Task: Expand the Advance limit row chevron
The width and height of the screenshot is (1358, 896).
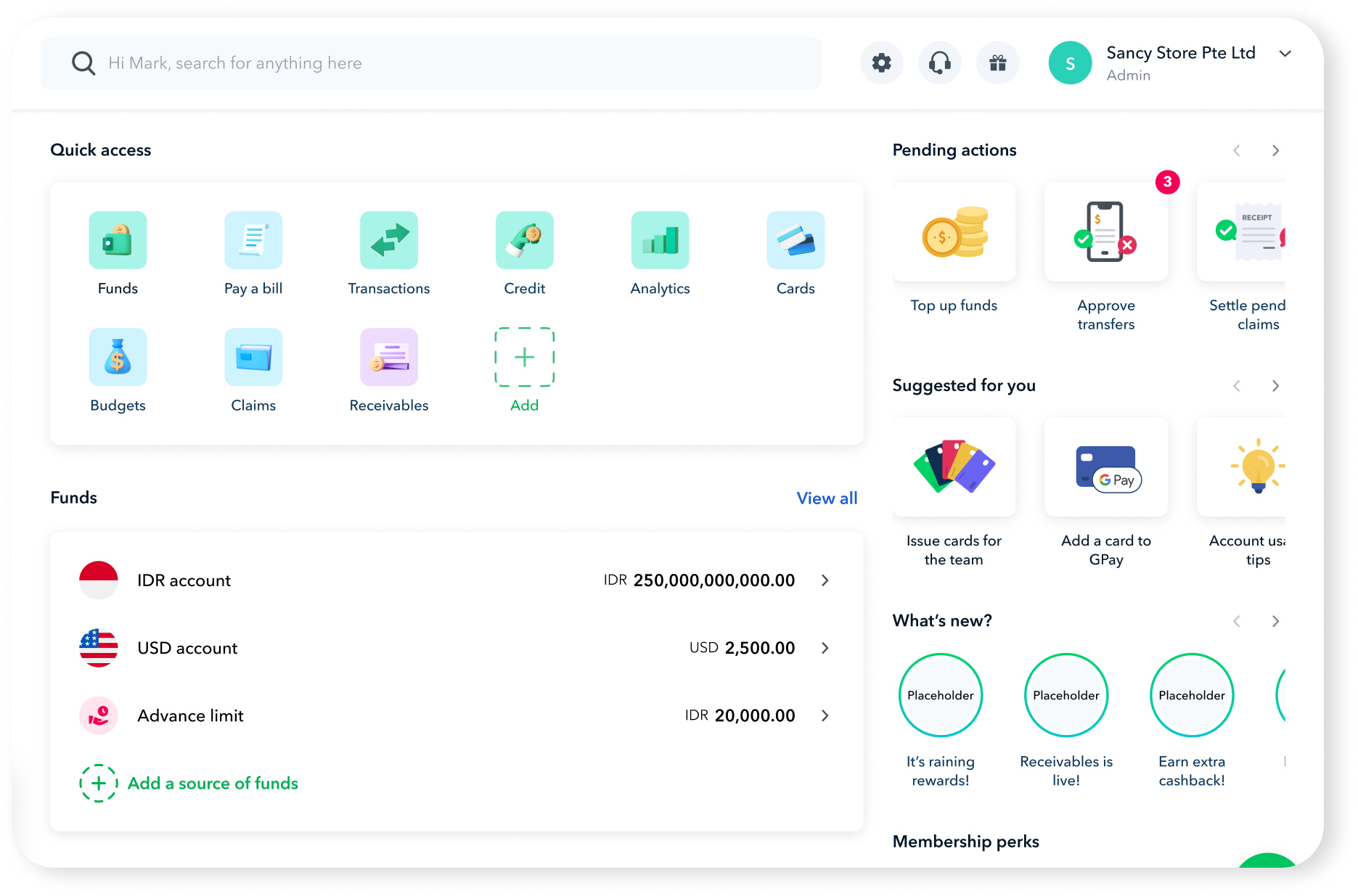Action: pyautogui.click(x=825, y=715)
